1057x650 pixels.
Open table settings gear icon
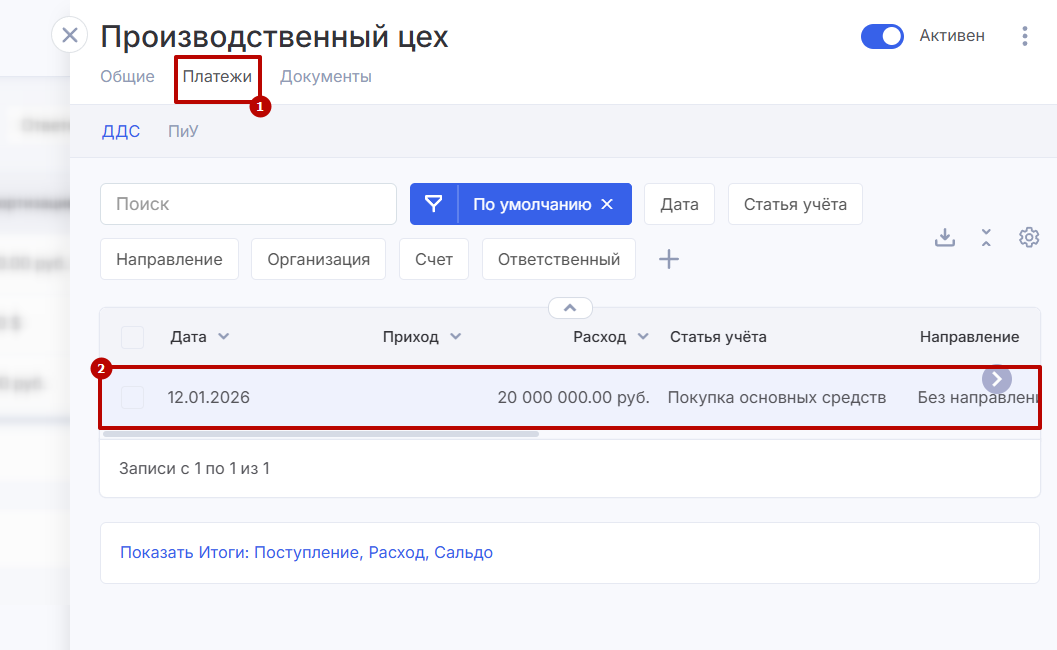tap(1029, 237)
